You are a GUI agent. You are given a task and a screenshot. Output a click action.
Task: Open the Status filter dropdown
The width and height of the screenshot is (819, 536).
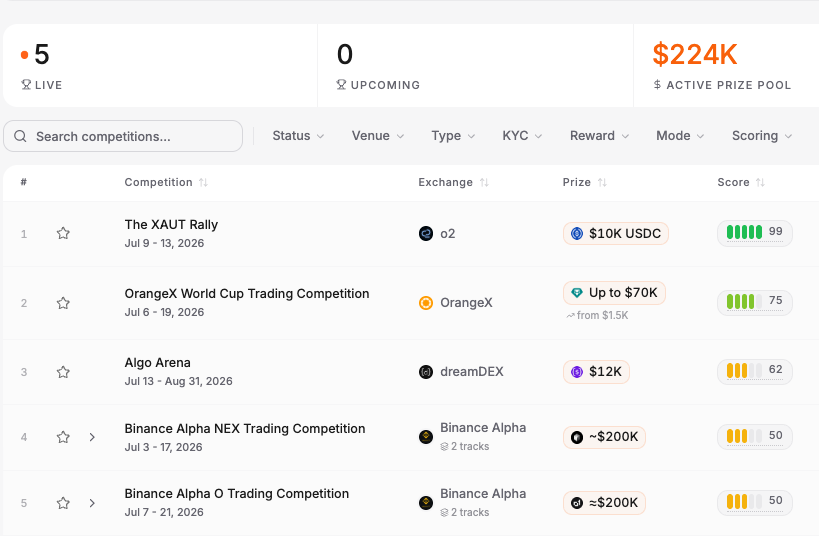click(298, 136)
